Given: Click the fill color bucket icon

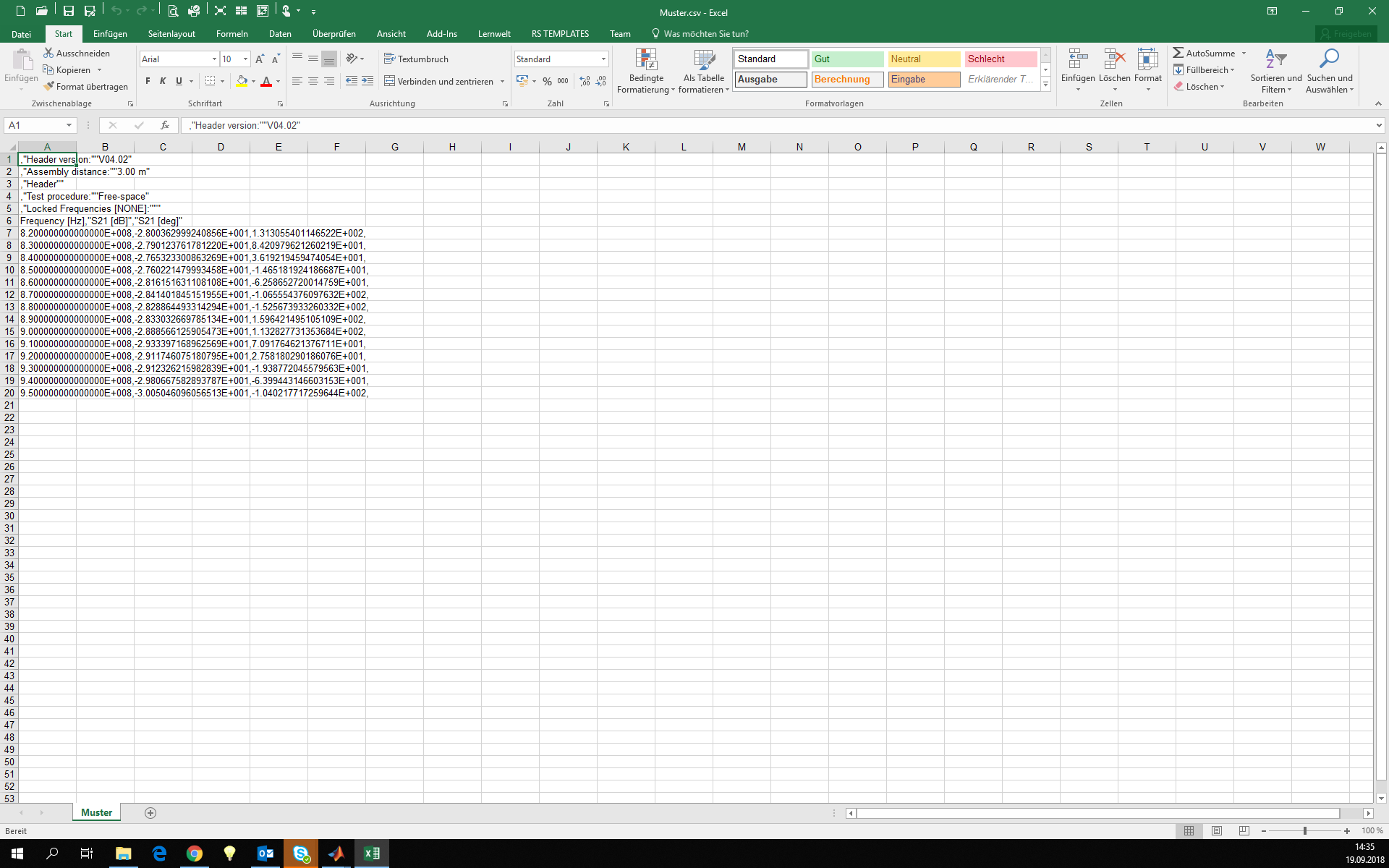Looking at the screenshot, I should [x=242, y=82].
